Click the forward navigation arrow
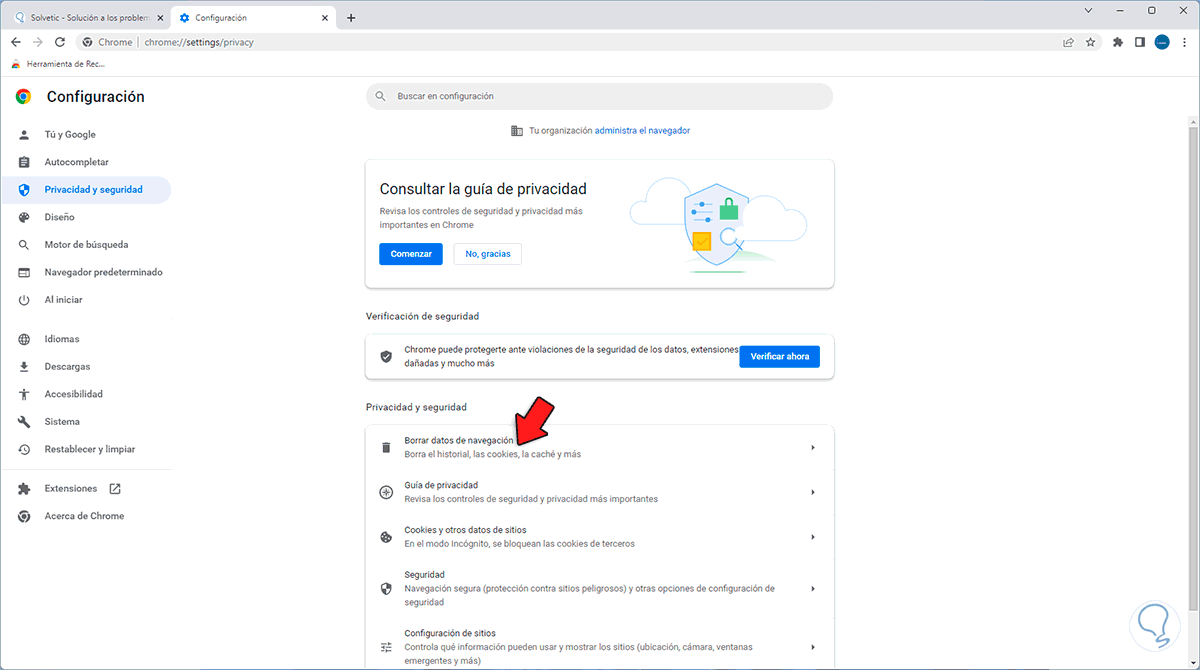The width and height of the screenshot is (1200, 670). click(38, 42)
